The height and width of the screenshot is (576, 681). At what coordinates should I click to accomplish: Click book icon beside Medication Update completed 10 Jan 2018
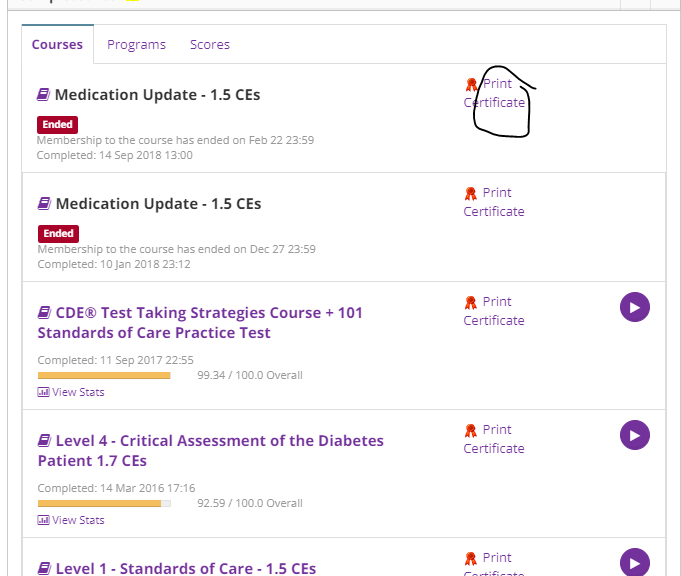44,204
